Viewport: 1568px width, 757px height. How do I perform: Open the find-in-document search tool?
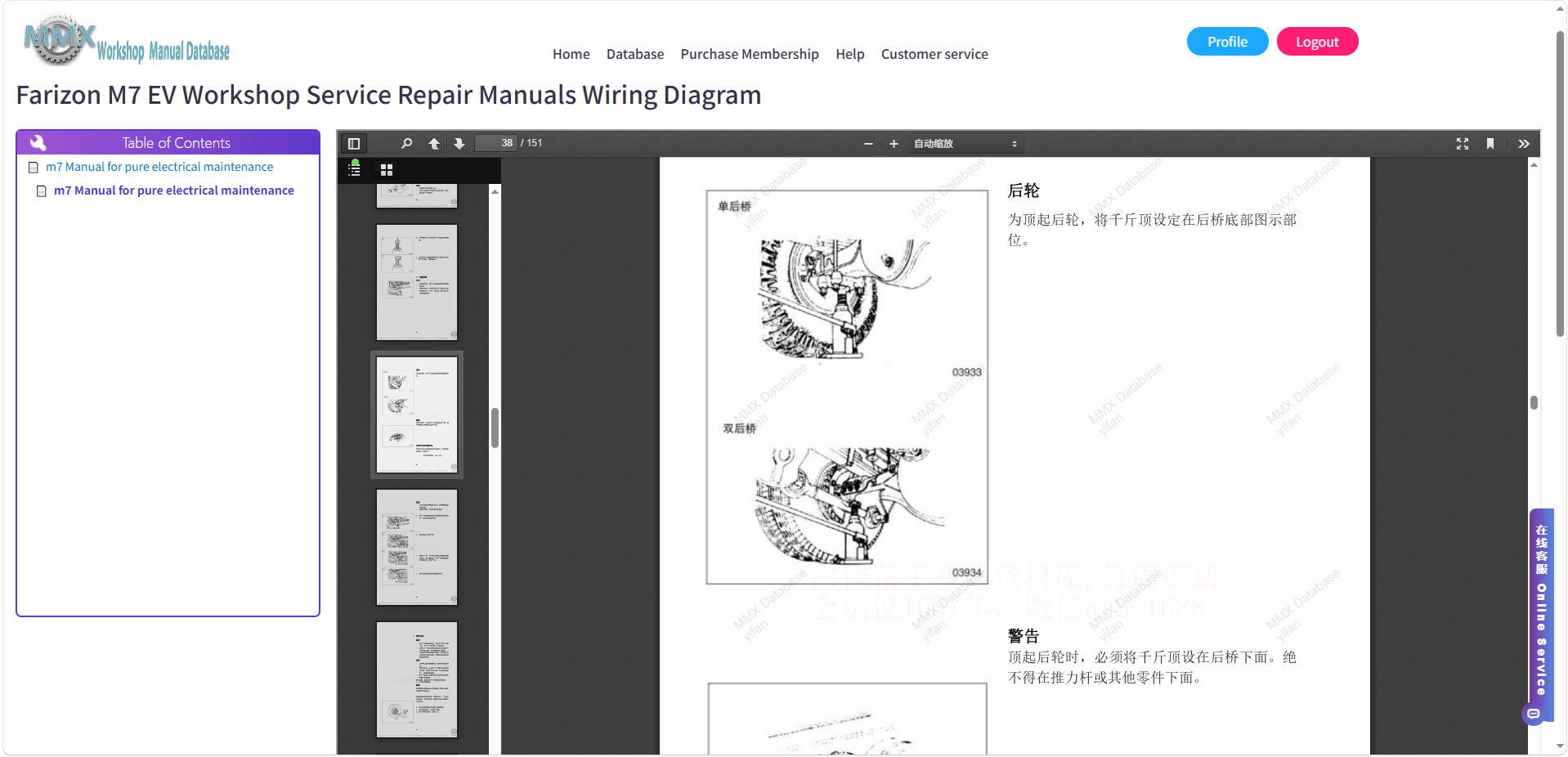click(406, 144)
